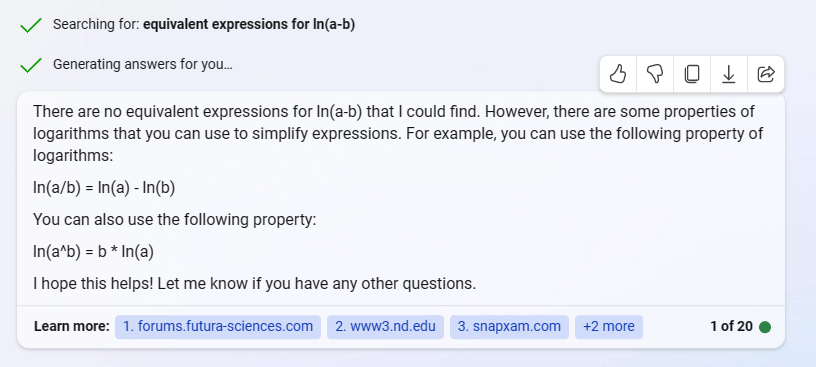Share the response using share icon

pos(766,74)
